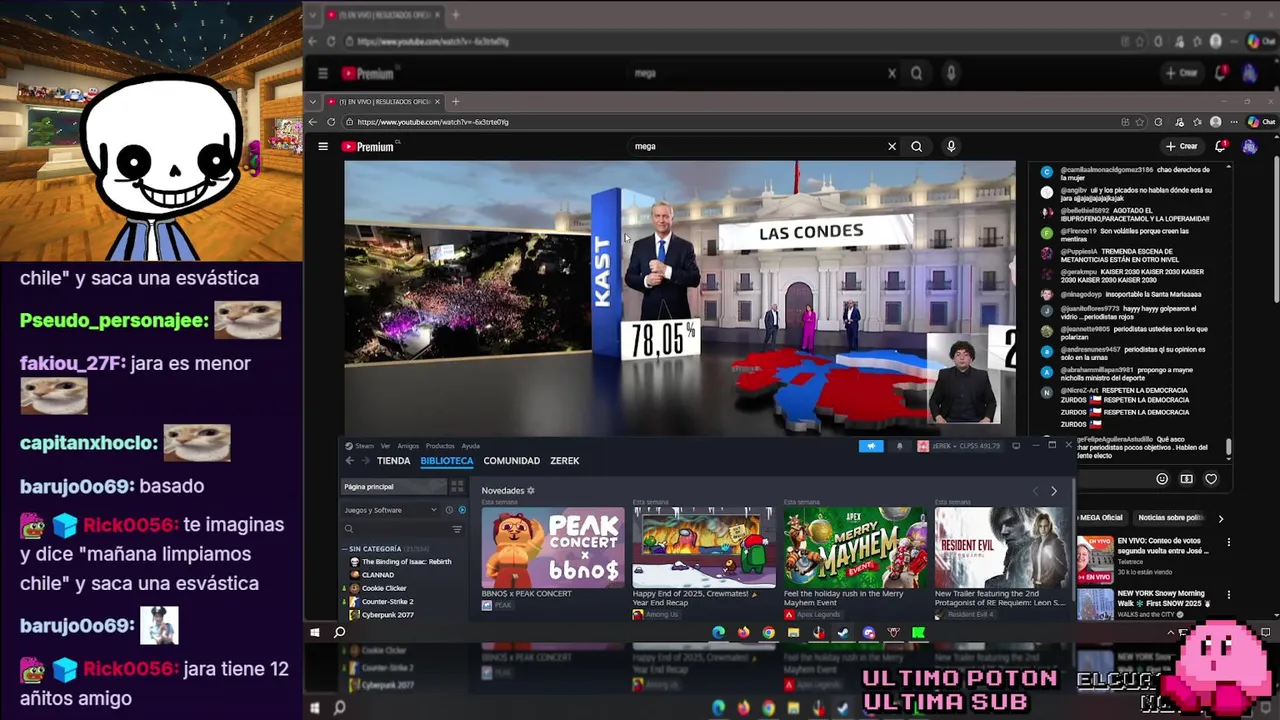Open Super Chat dollar icon in chat

[x=1186, y=479]
